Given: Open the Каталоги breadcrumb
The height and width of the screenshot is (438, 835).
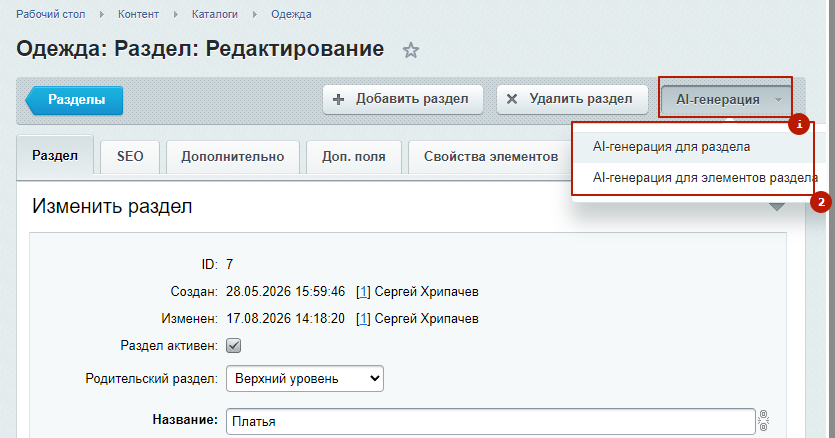Looking at the screenshot, I should click(215, 14).
